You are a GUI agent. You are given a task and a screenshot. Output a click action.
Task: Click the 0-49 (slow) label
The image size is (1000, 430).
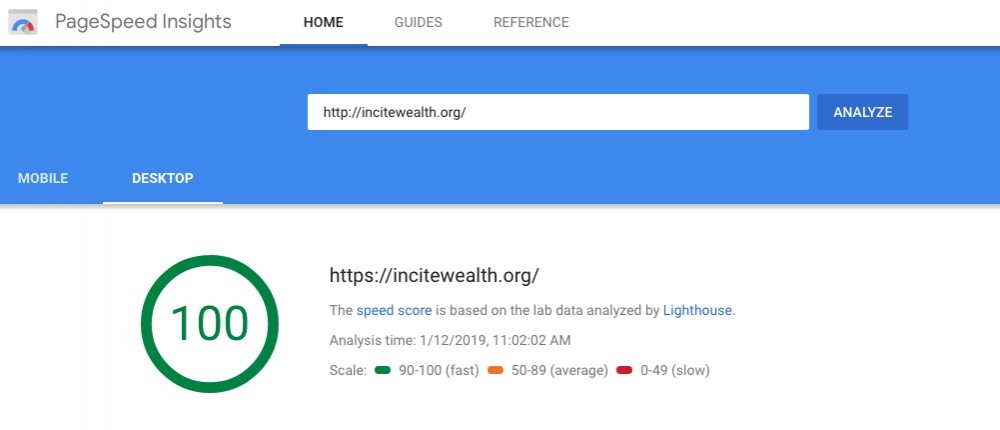675,371
